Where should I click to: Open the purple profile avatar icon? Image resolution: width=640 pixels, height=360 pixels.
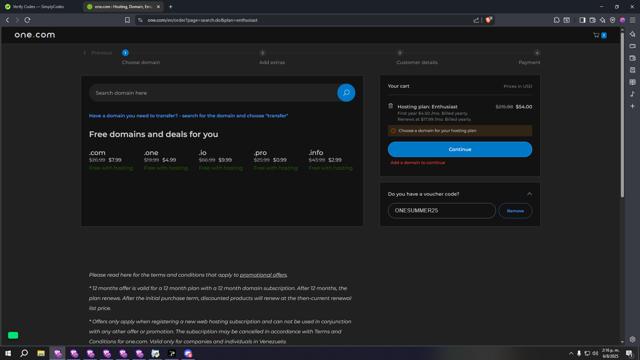(x=622, y=20)
